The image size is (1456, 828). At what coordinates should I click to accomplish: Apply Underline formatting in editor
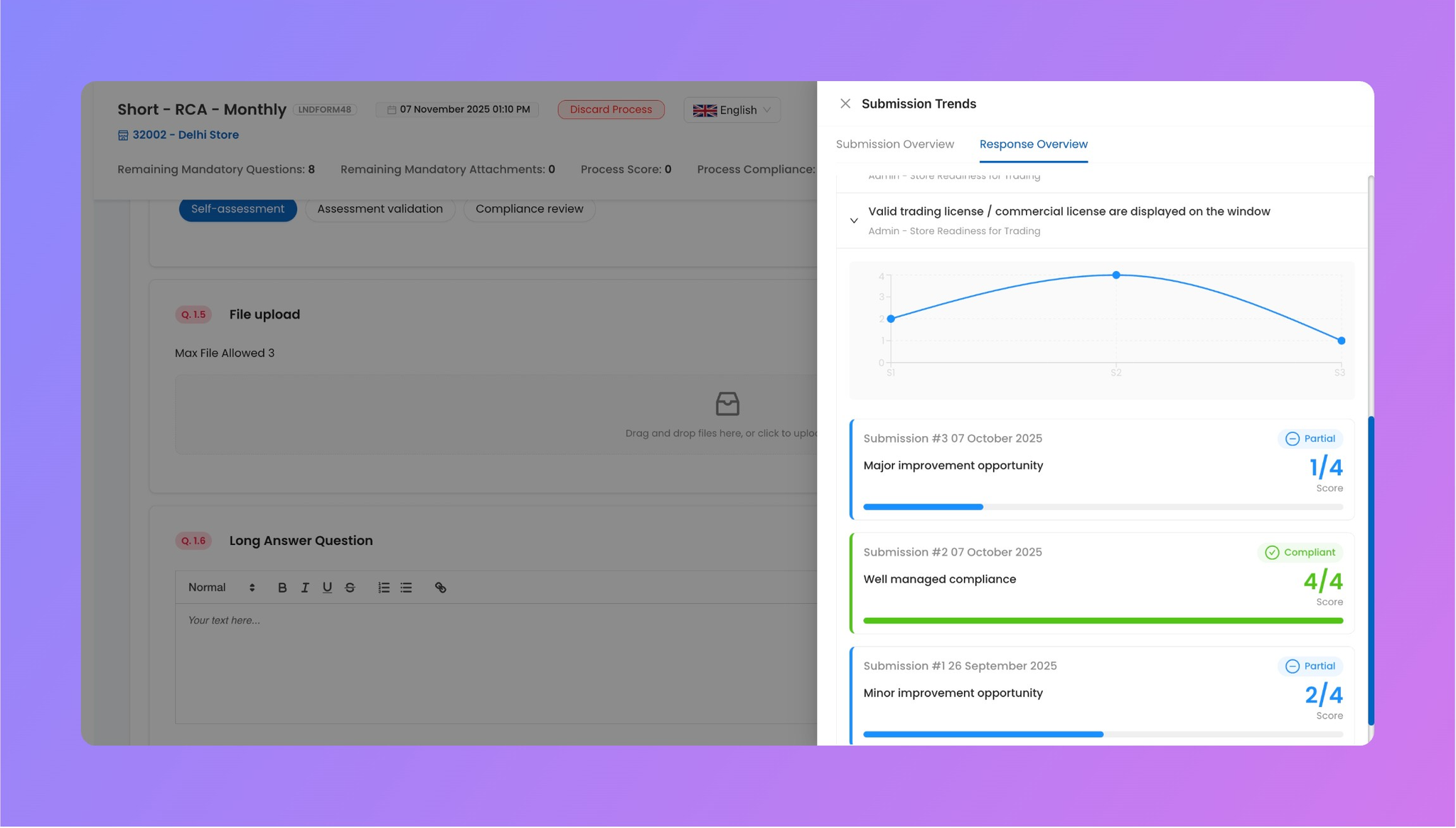coord(327,588)
